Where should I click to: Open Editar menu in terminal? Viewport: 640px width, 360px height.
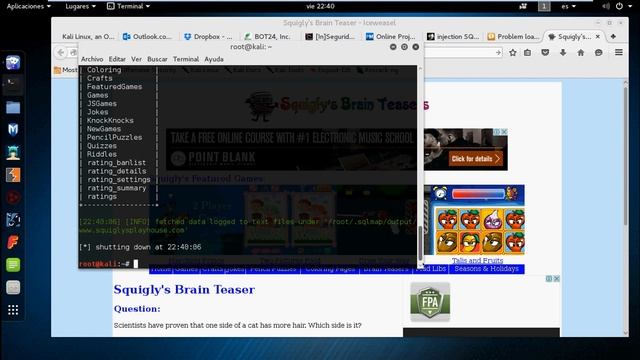[x=117, y=59]
